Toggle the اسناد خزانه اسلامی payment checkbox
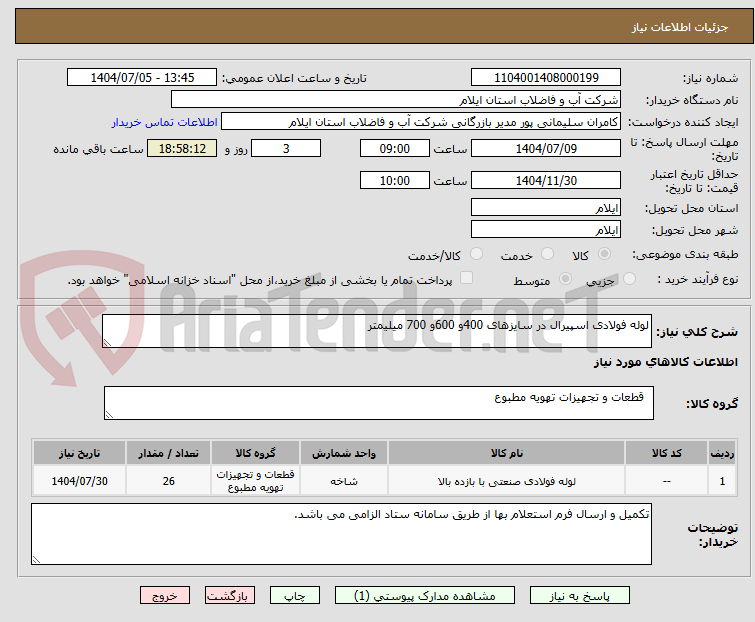Screen dimensions: 755x622 pos(466,280)
